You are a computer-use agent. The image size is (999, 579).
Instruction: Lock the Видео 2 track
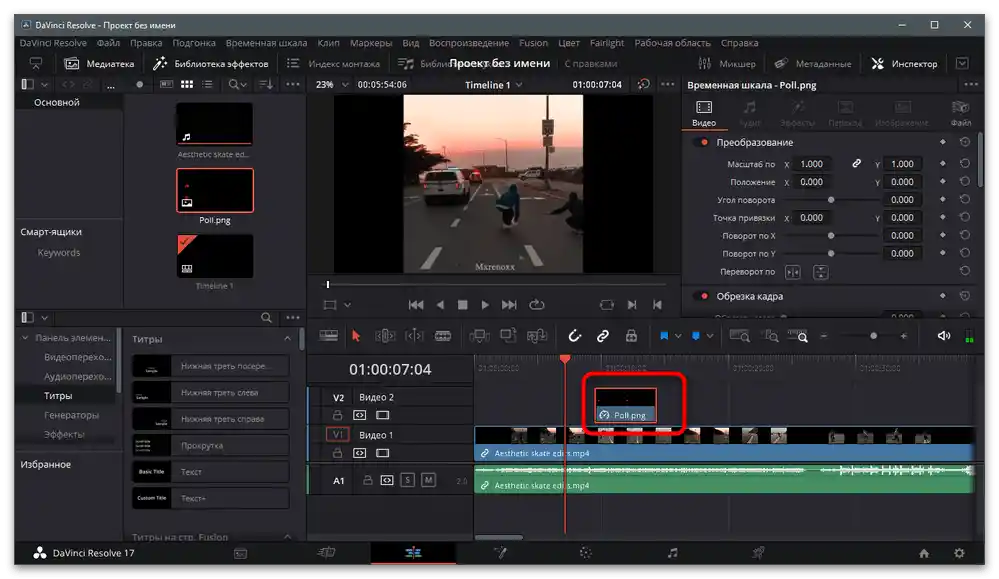coord(338,415)
